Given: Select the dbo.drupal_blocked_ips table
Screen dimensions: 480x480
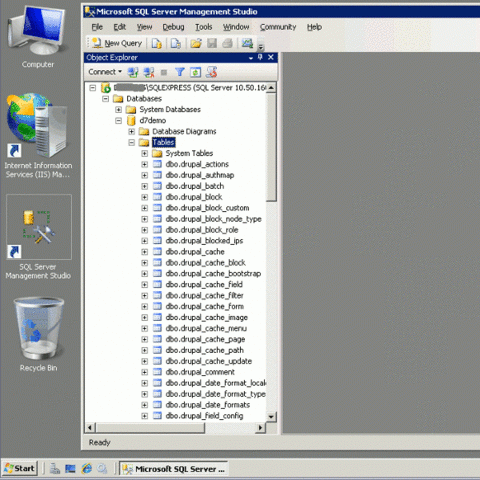Looking at the screenshot, I should (x=204, y=241).
